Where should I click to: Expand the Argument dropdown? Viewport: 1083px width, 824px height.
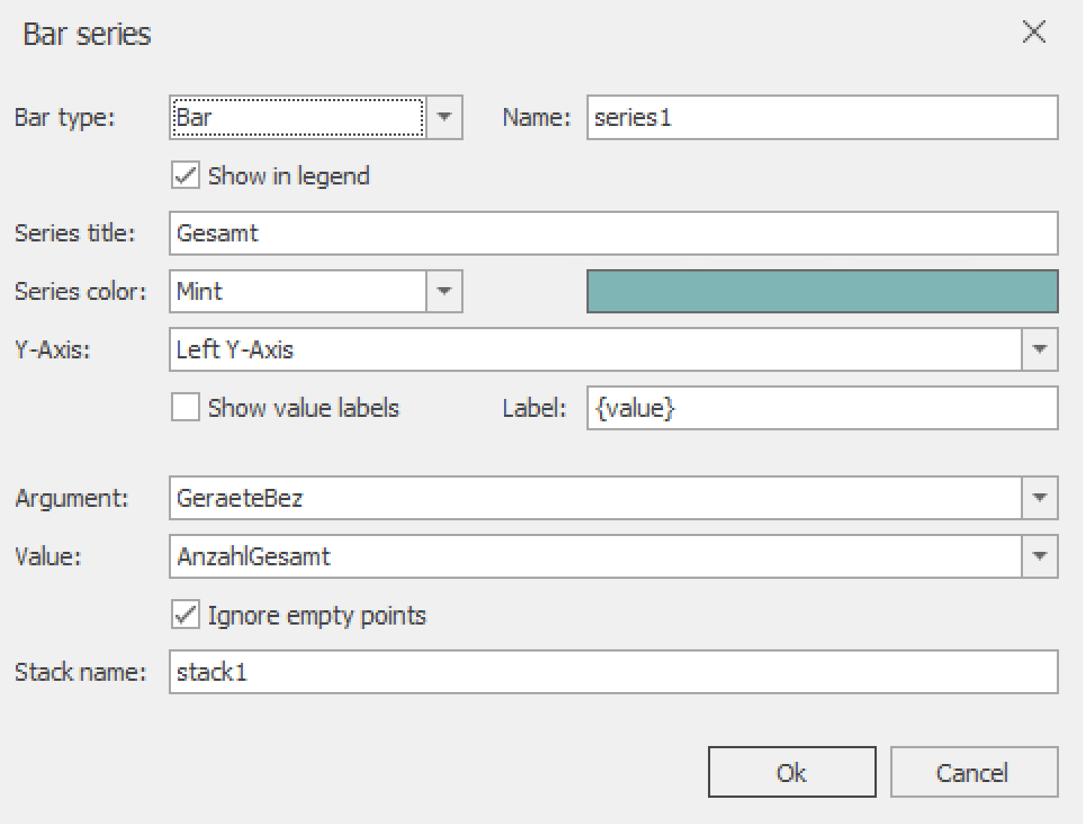click(x=1039, y=498)
